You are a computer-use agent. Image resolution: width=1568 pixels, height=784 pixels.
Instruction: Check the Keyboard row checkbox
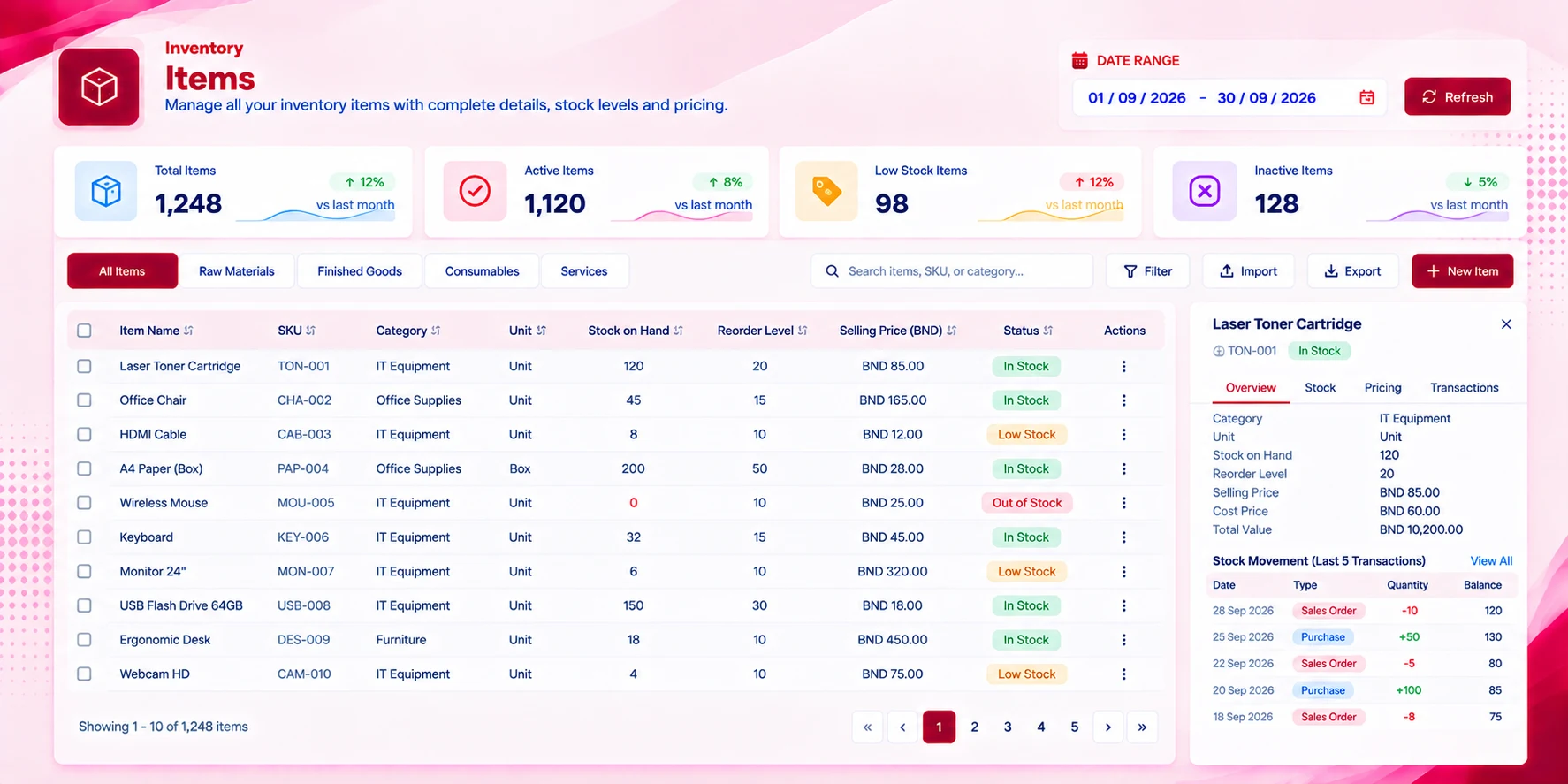[x=84, y=537]
